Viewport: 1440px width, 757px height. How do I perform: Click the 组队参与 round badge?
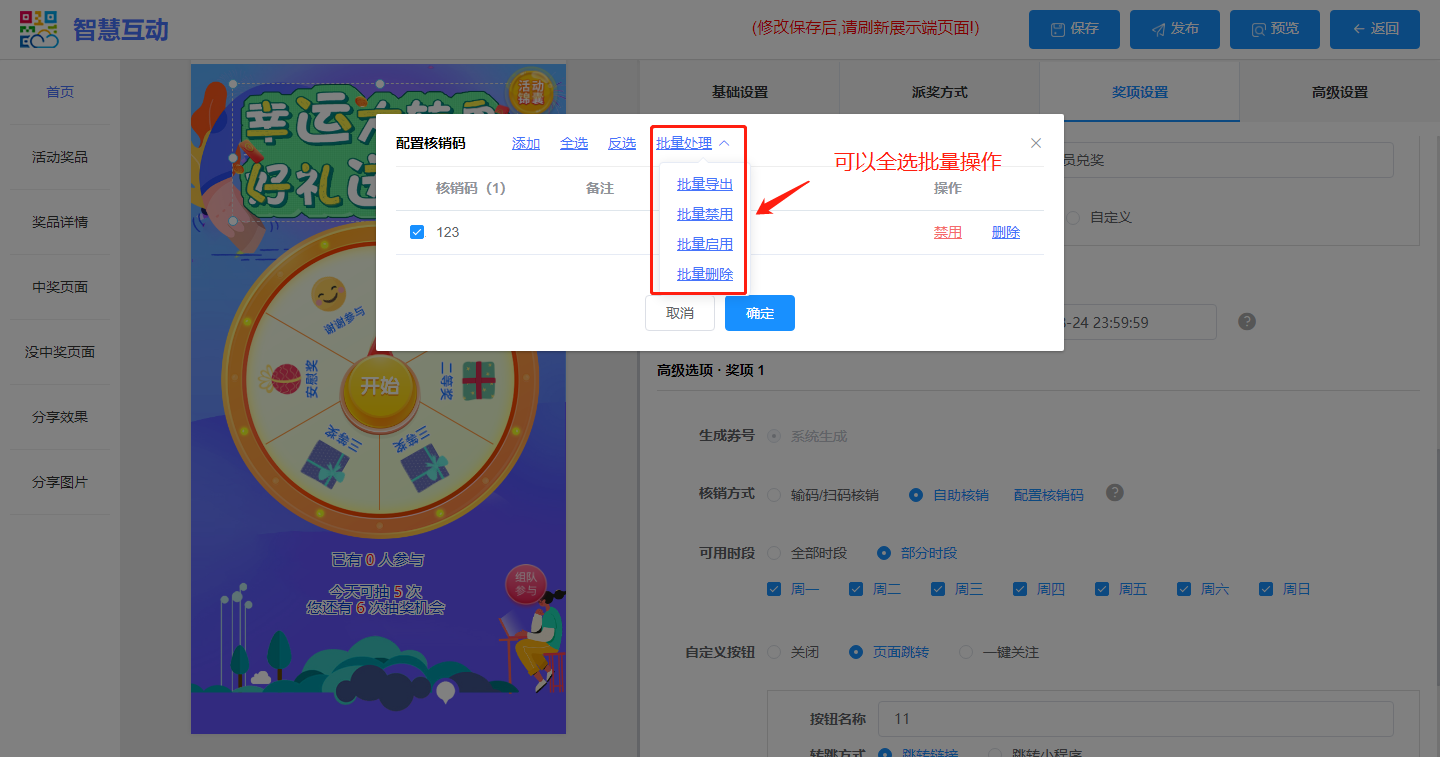click(x=526, y=584)
